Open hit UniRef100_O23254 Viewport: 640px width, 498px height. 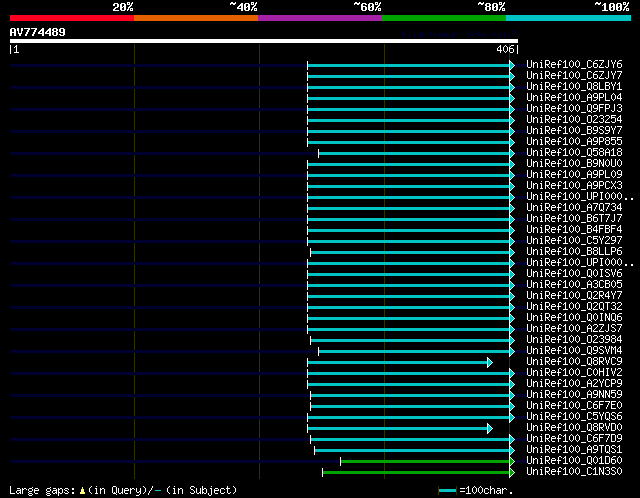click(x=574, y=119)
